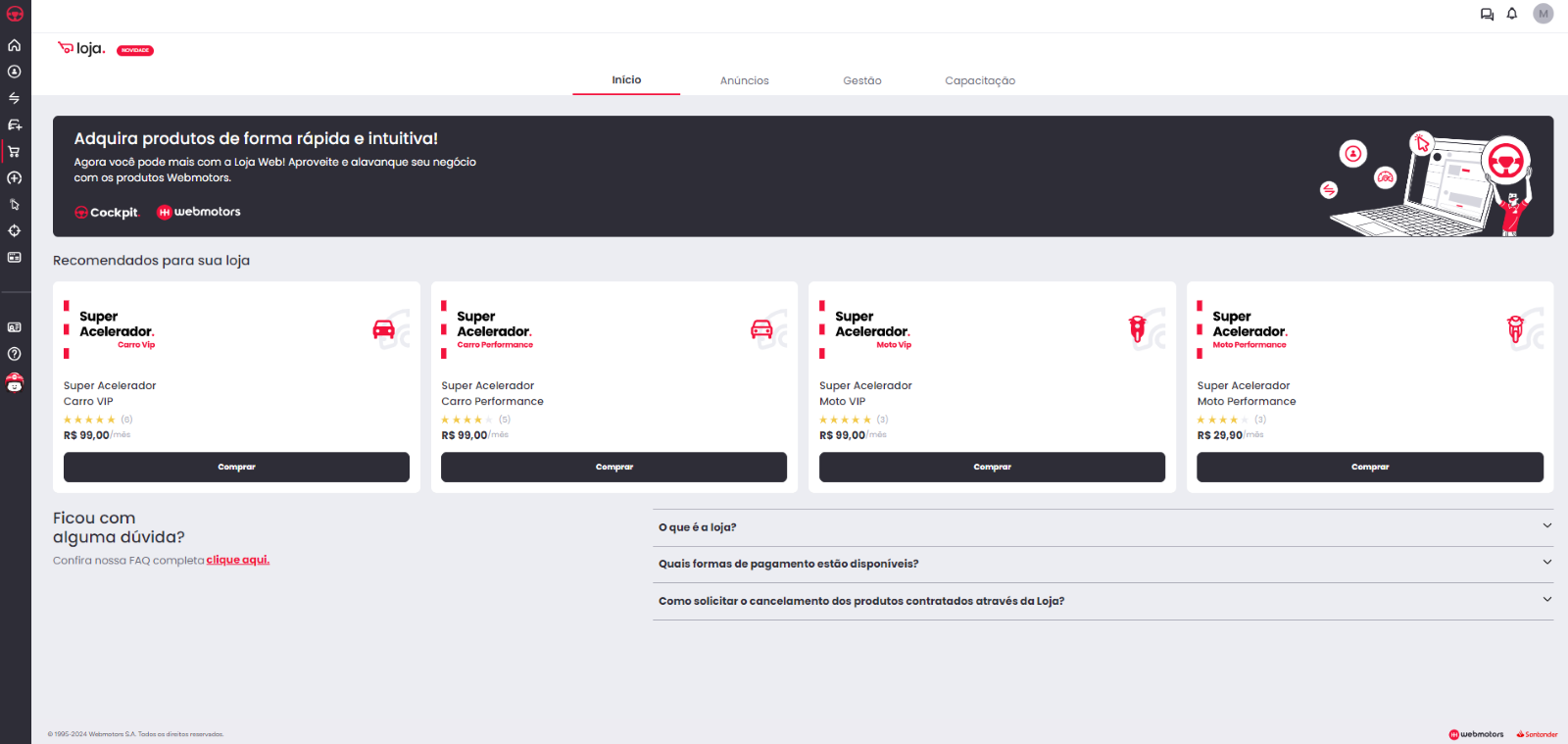Viewport: 1568px width, 744px height.
Task: Click the R$ 29,90 price text
Action: [1220, 435]
